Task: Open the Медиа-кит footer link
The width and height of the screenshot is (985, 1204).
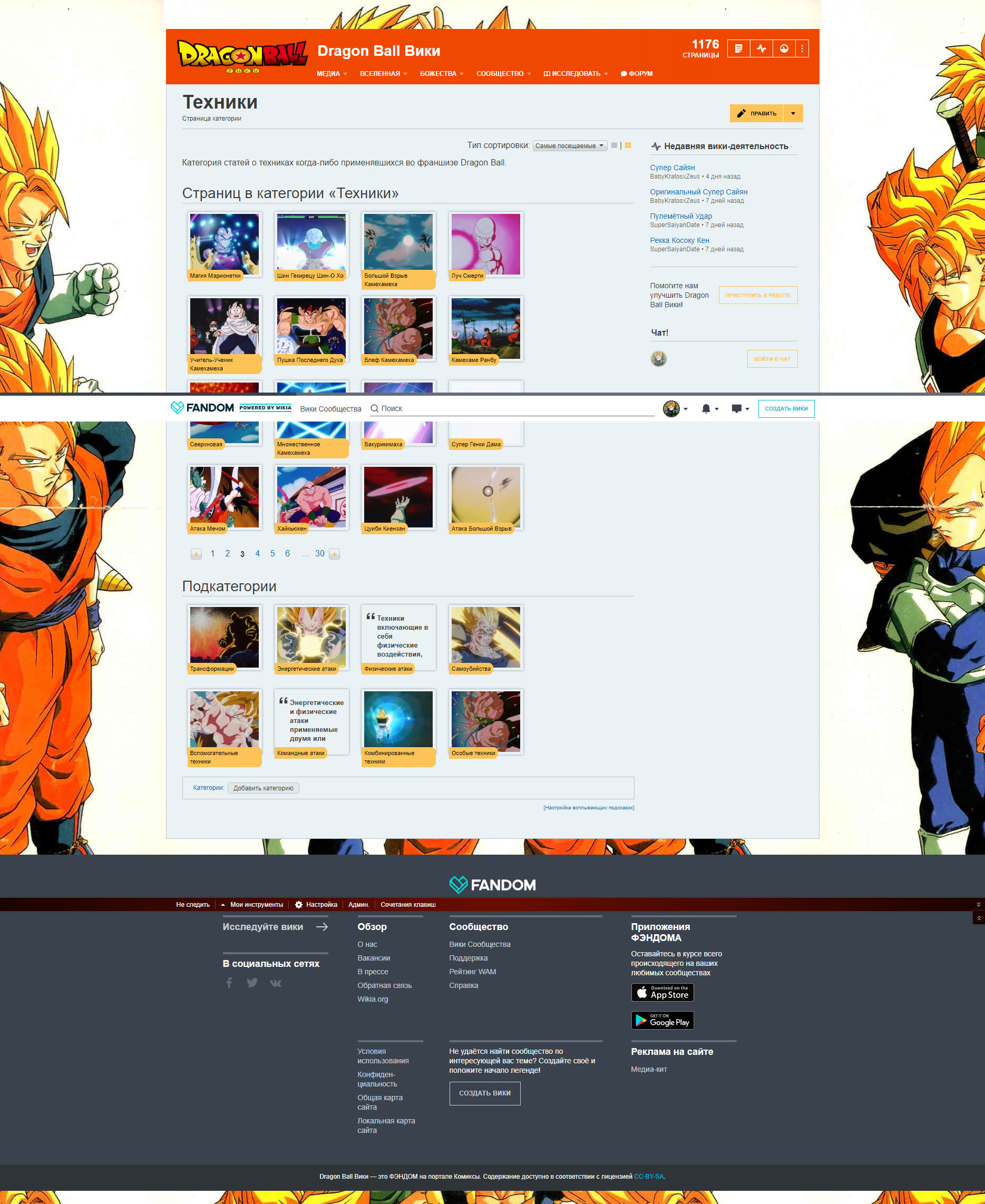Action: pos(649,1069)
